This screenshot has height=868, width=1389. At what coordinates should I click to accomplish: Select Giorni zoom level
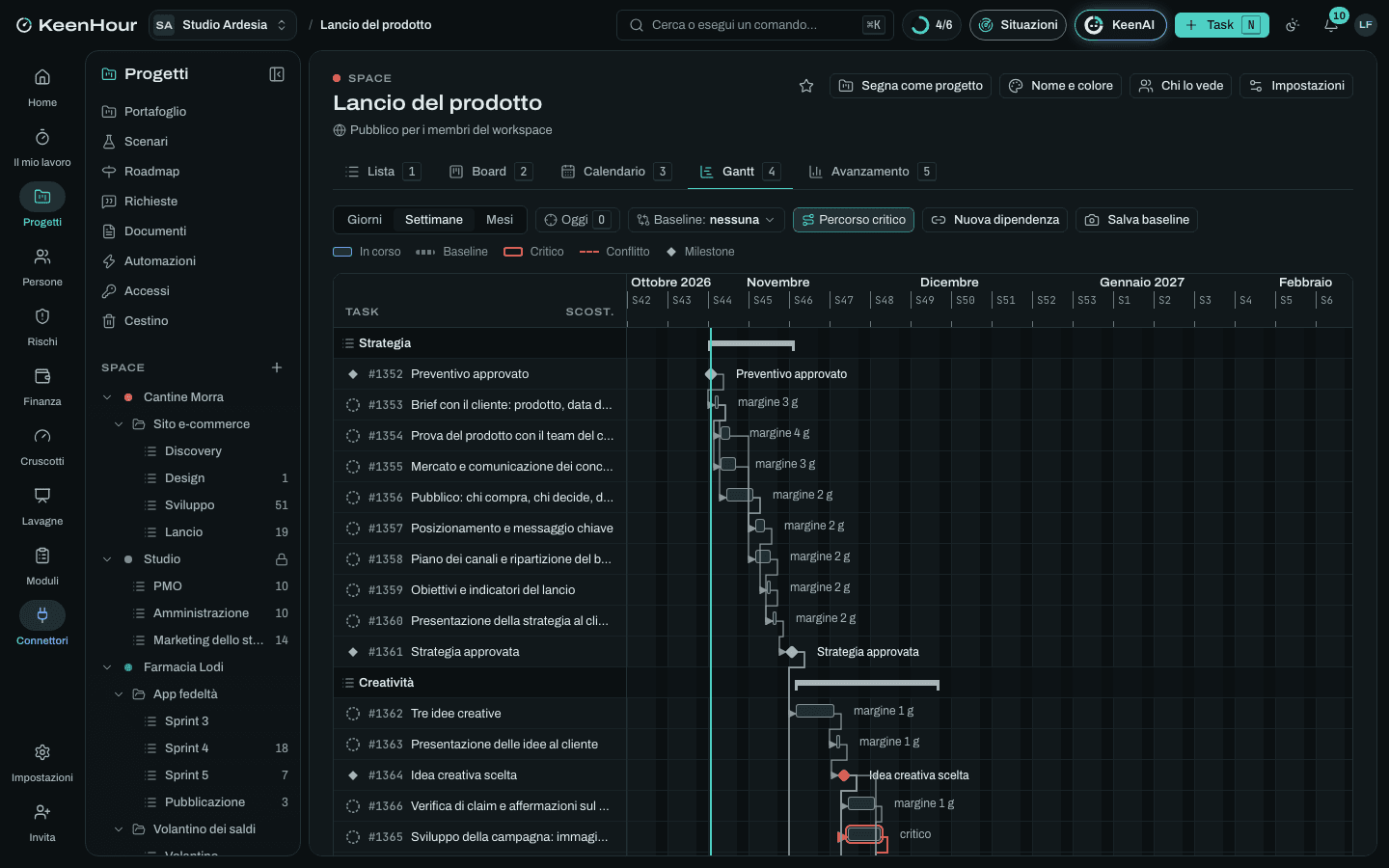[365, 220]
